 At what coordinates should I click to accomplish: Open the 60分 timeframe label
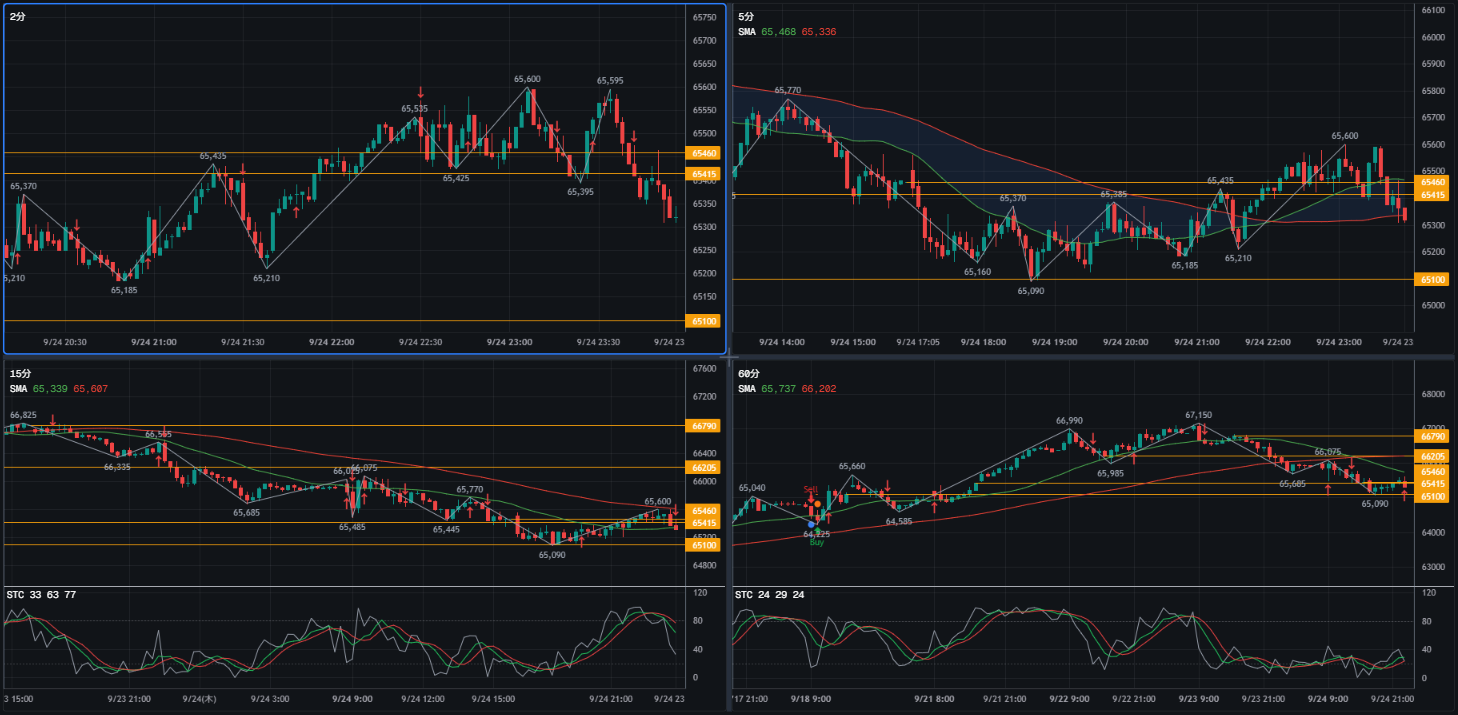749,372
